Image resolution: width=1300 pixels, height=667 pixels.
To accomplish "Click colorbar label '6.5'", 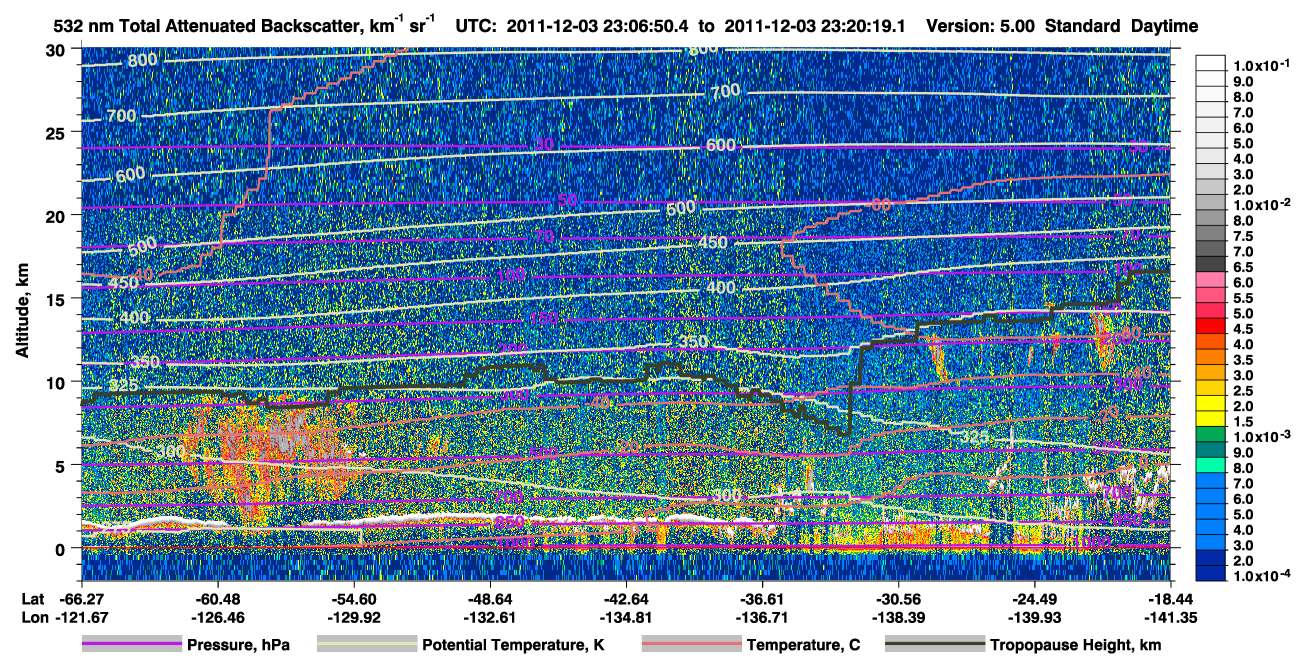I will click(1242, 267).
